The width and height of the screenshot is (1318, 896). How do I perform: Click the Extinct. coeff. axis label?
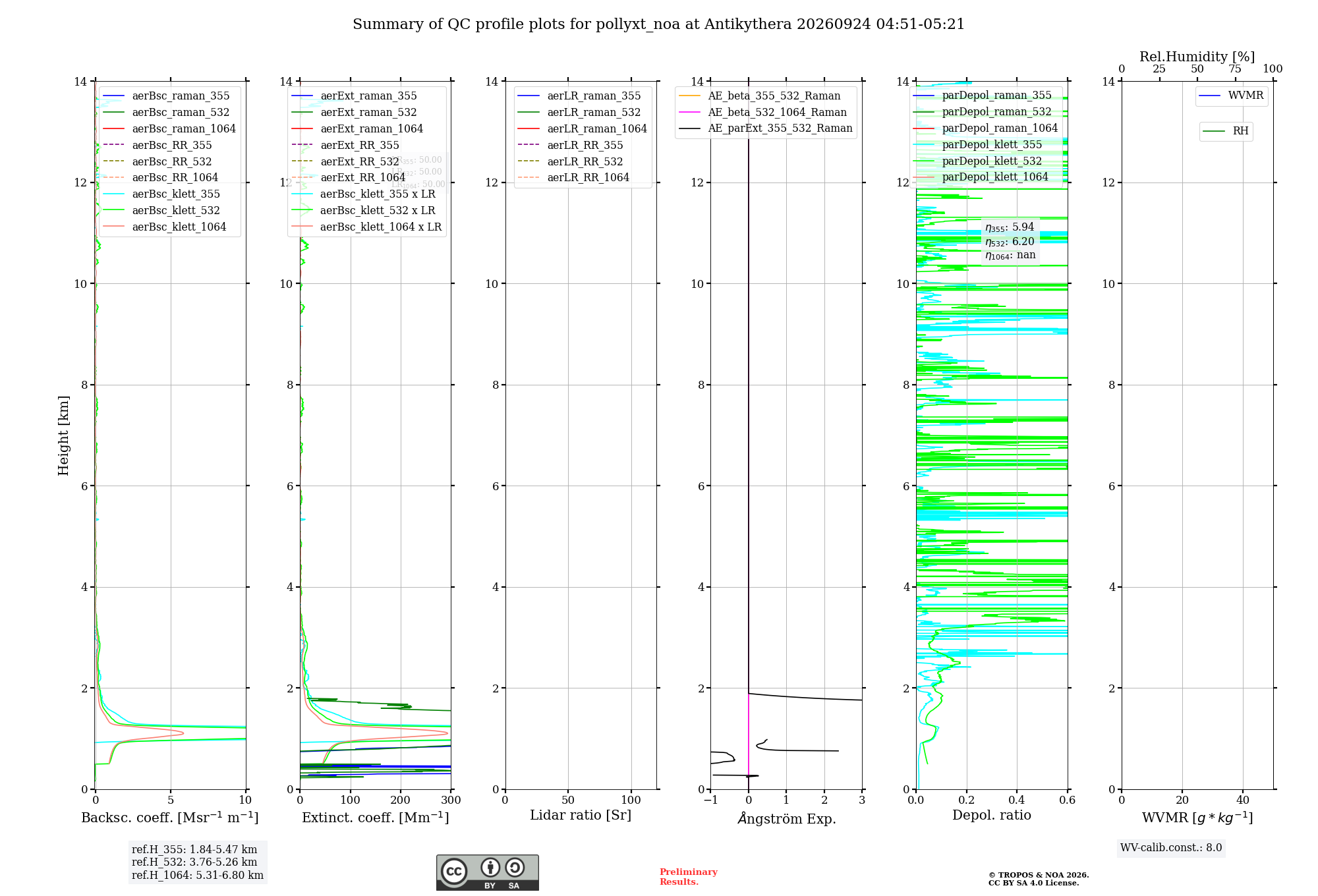pos(376,818)
